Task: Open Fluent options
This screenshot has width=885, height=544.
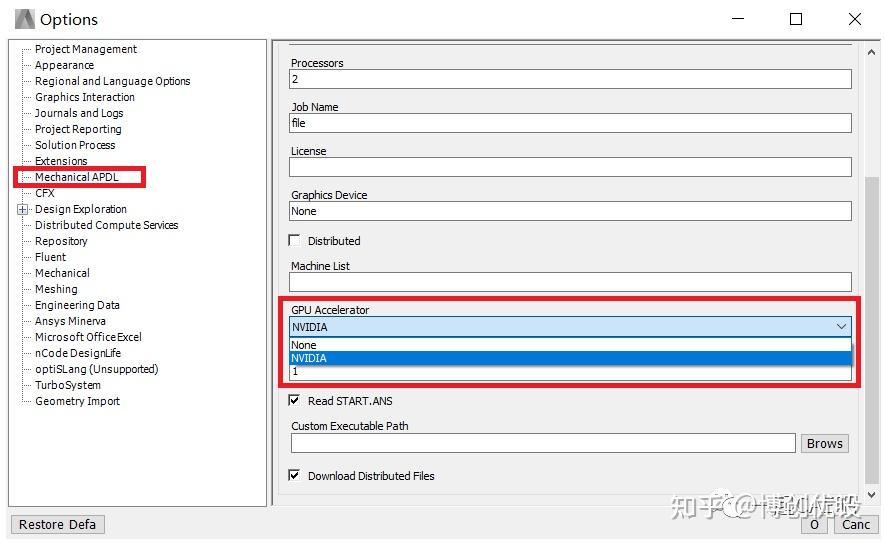Action: coord(50,257)
